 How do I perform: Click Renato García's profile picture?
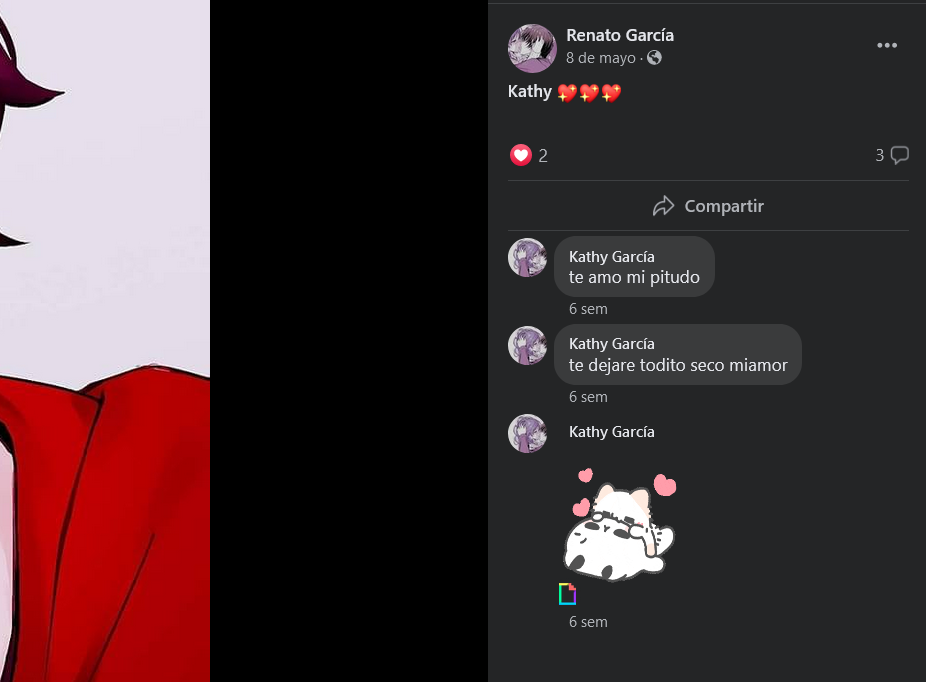(532, 48)
